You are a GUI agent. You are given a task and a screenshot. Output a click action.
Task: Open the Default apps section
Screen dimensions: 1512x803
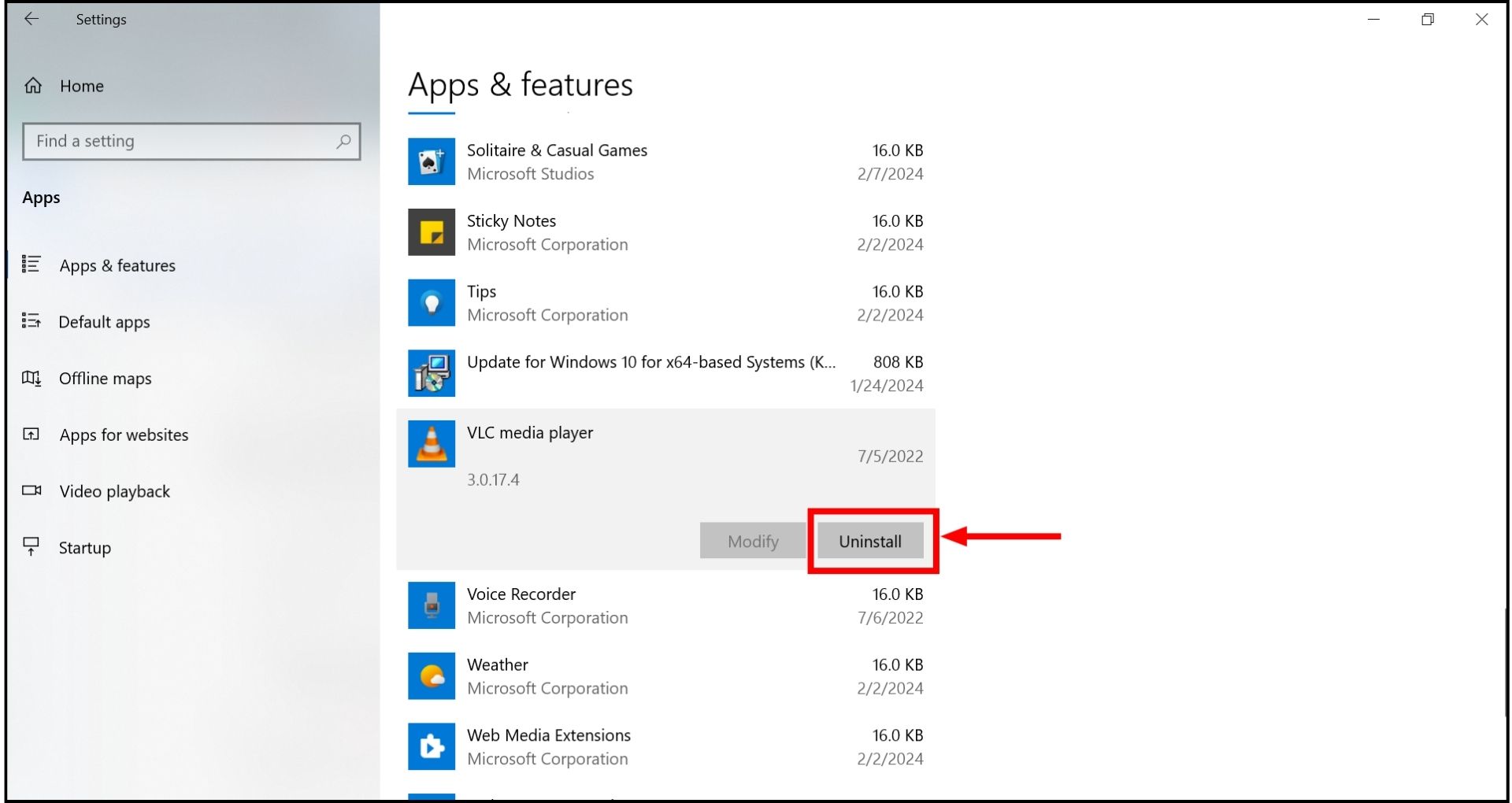tap(104, 322)
